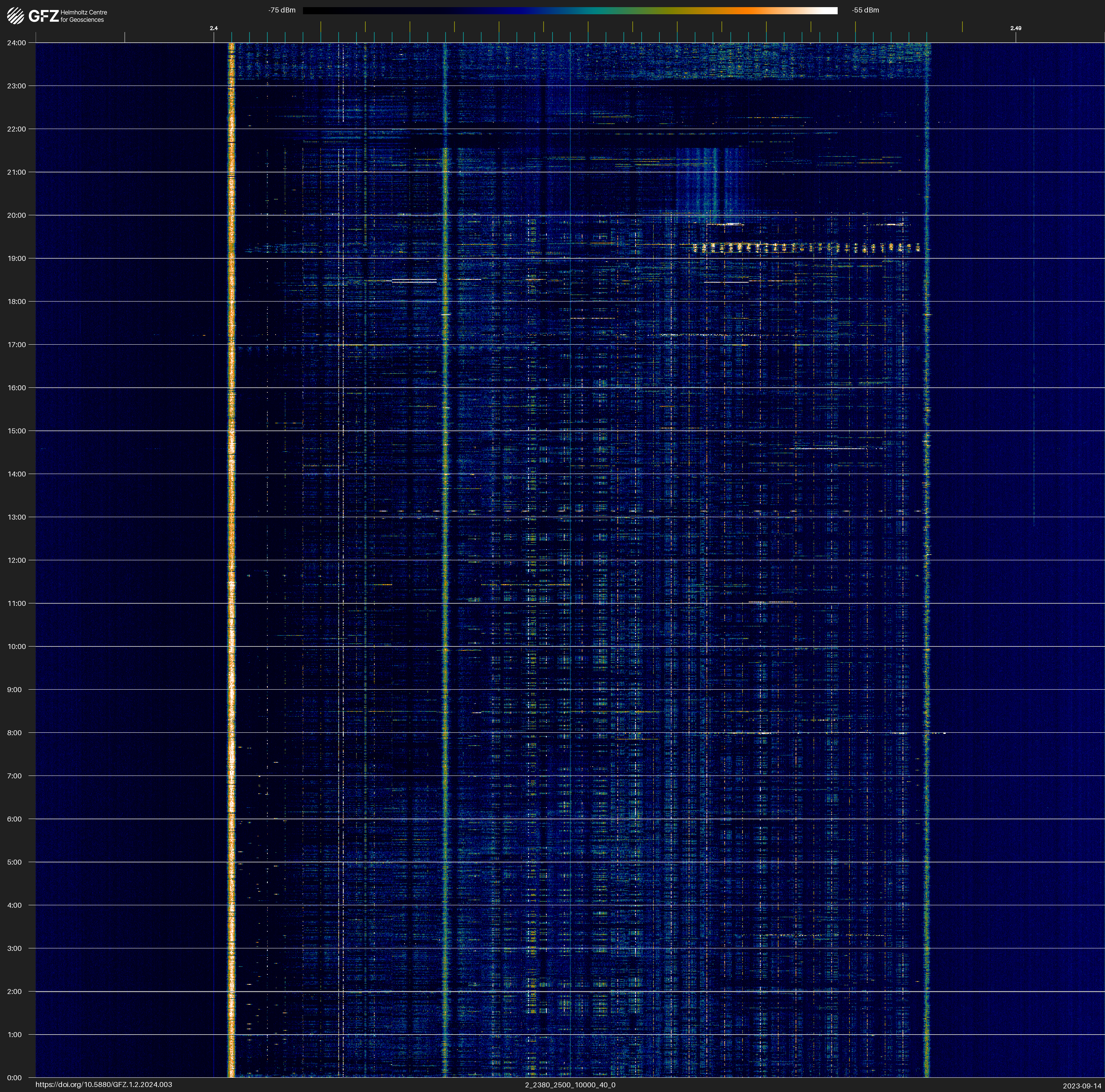1105x1092 pixels.
Task: Select the 3:00 time axis label
Action: click(15, 948)
